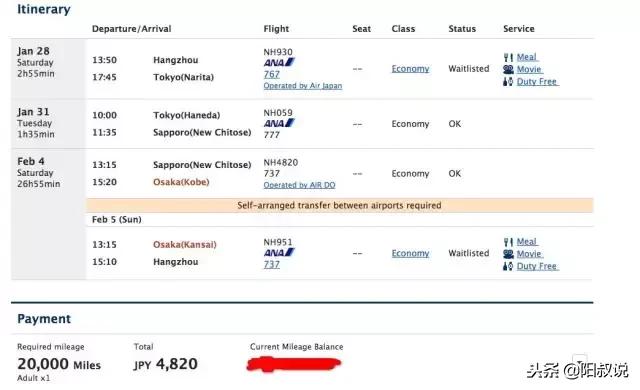Click the meal fork icon for NH951
The image size is (640, 390).
pyautogui.click(x=508, y=242)
